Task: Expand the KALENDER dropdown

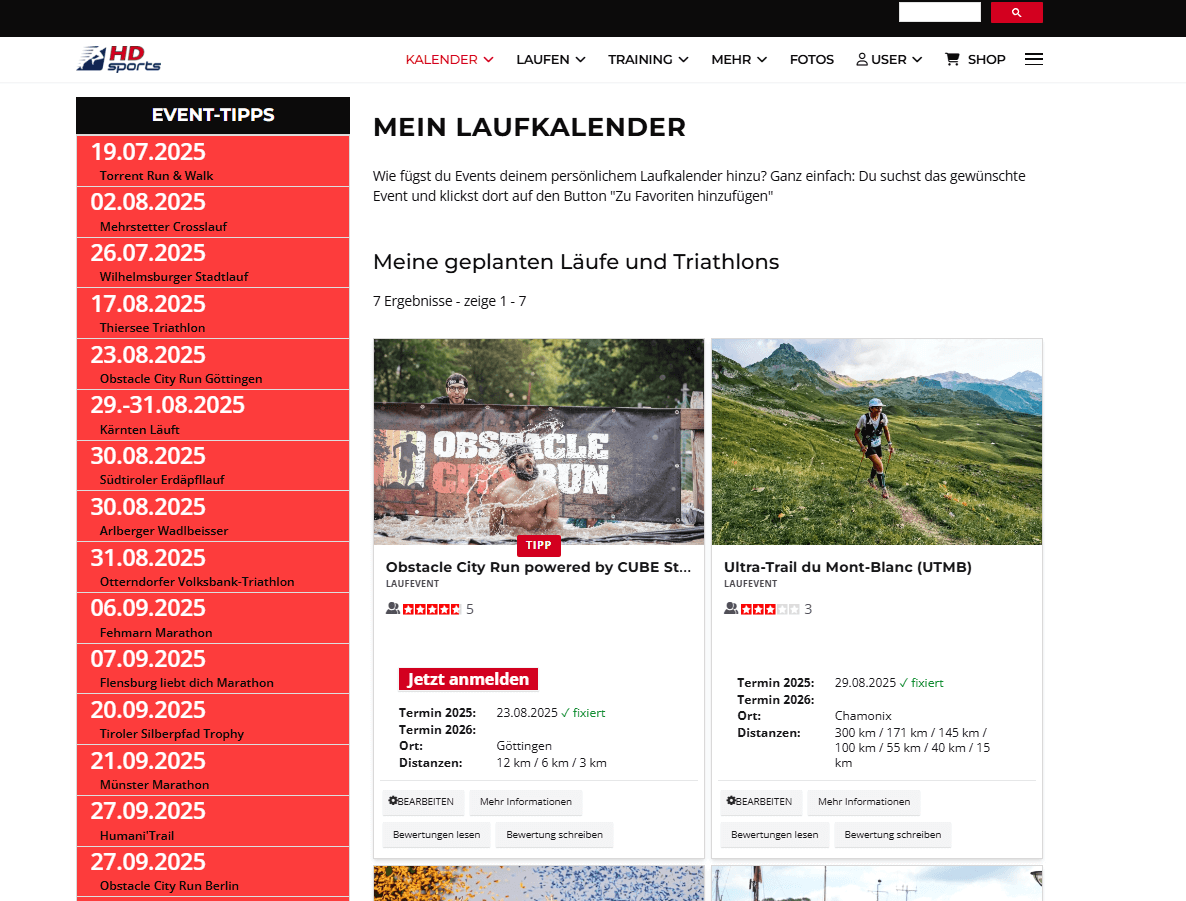Action: [x=449, y=59]
